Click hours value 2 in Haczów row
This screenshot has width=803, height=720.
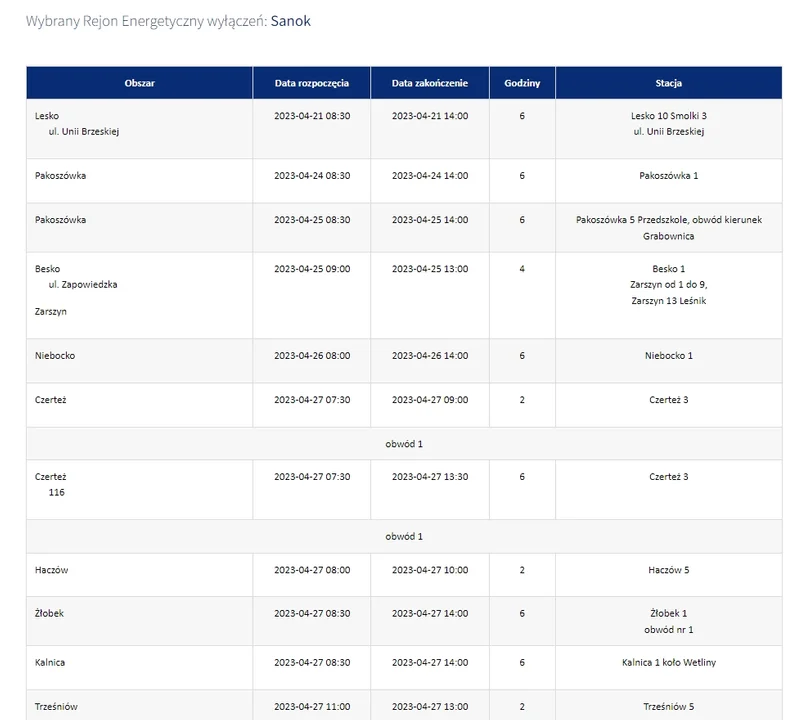click(522, 570)
